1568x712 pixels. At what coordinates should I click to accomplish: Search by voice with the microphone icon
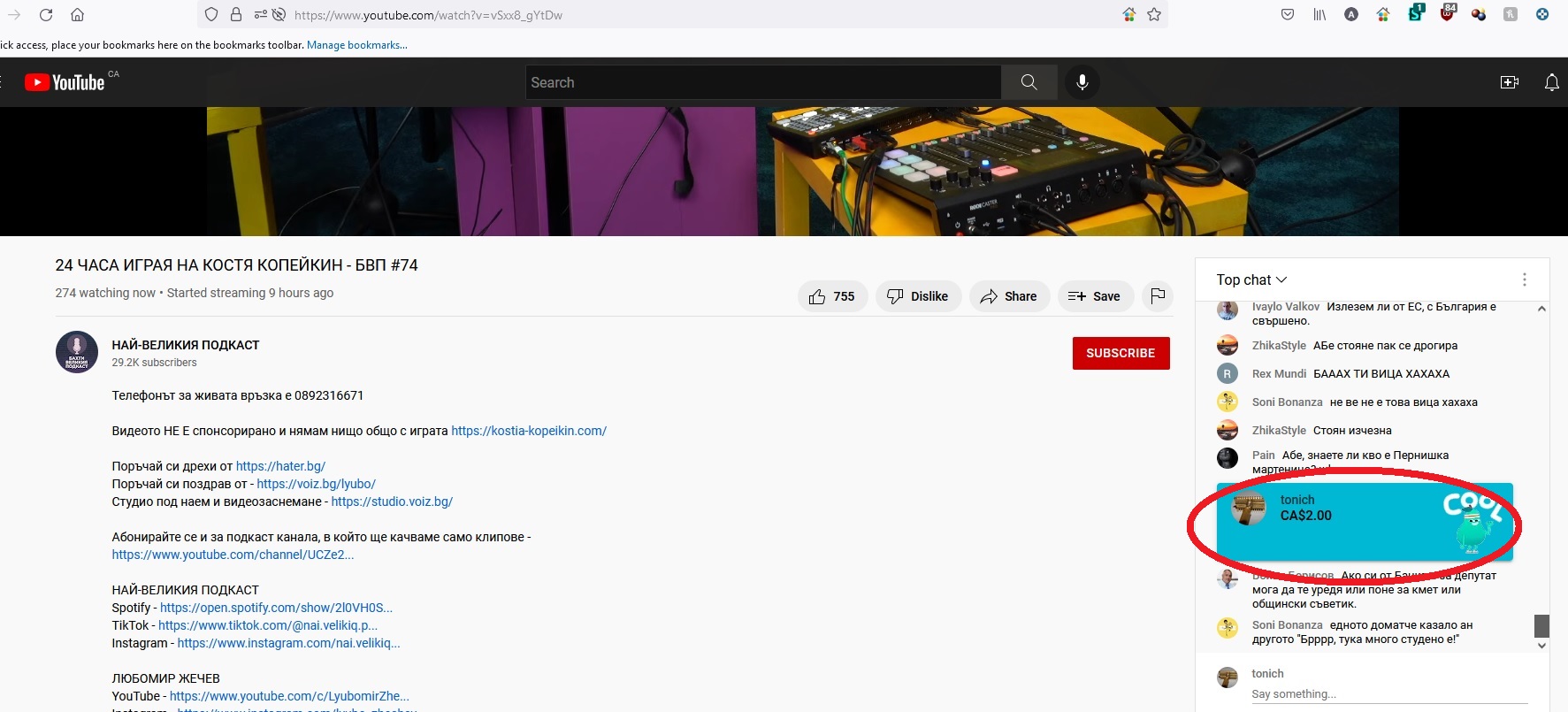[1082, 82]
